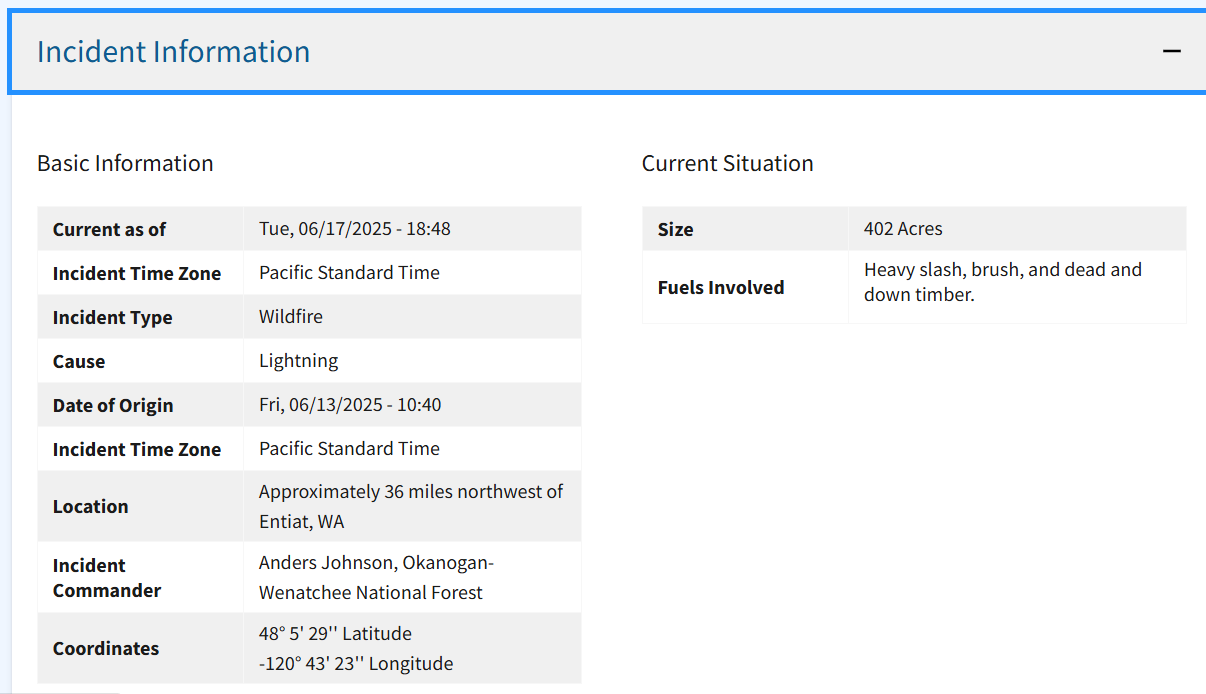Click the 'Current as of' row label
1206x694 pixels.
109,229
